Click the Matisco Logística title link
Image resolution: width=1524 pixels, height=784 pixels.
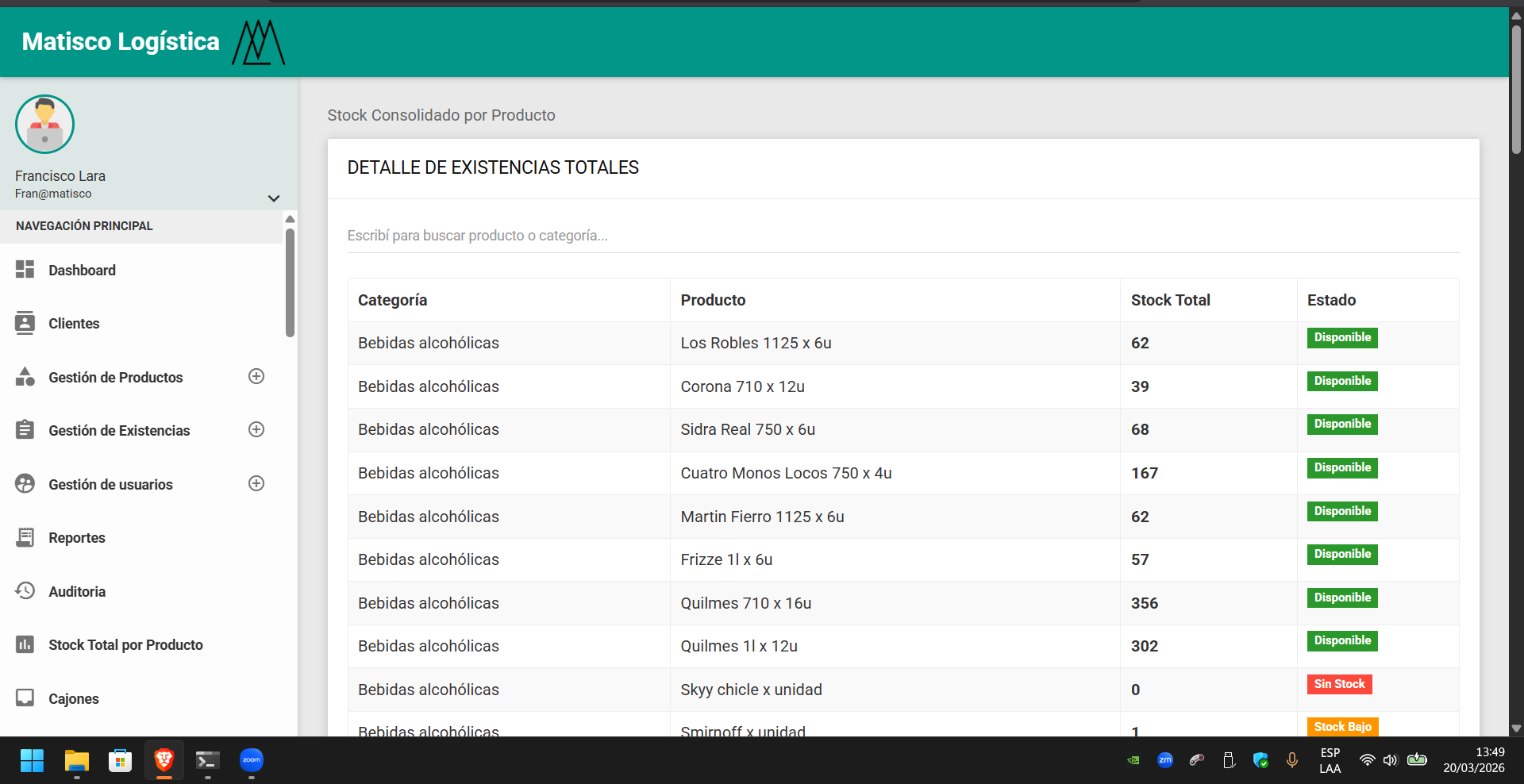pyautogui.click(x=121, y=42)
